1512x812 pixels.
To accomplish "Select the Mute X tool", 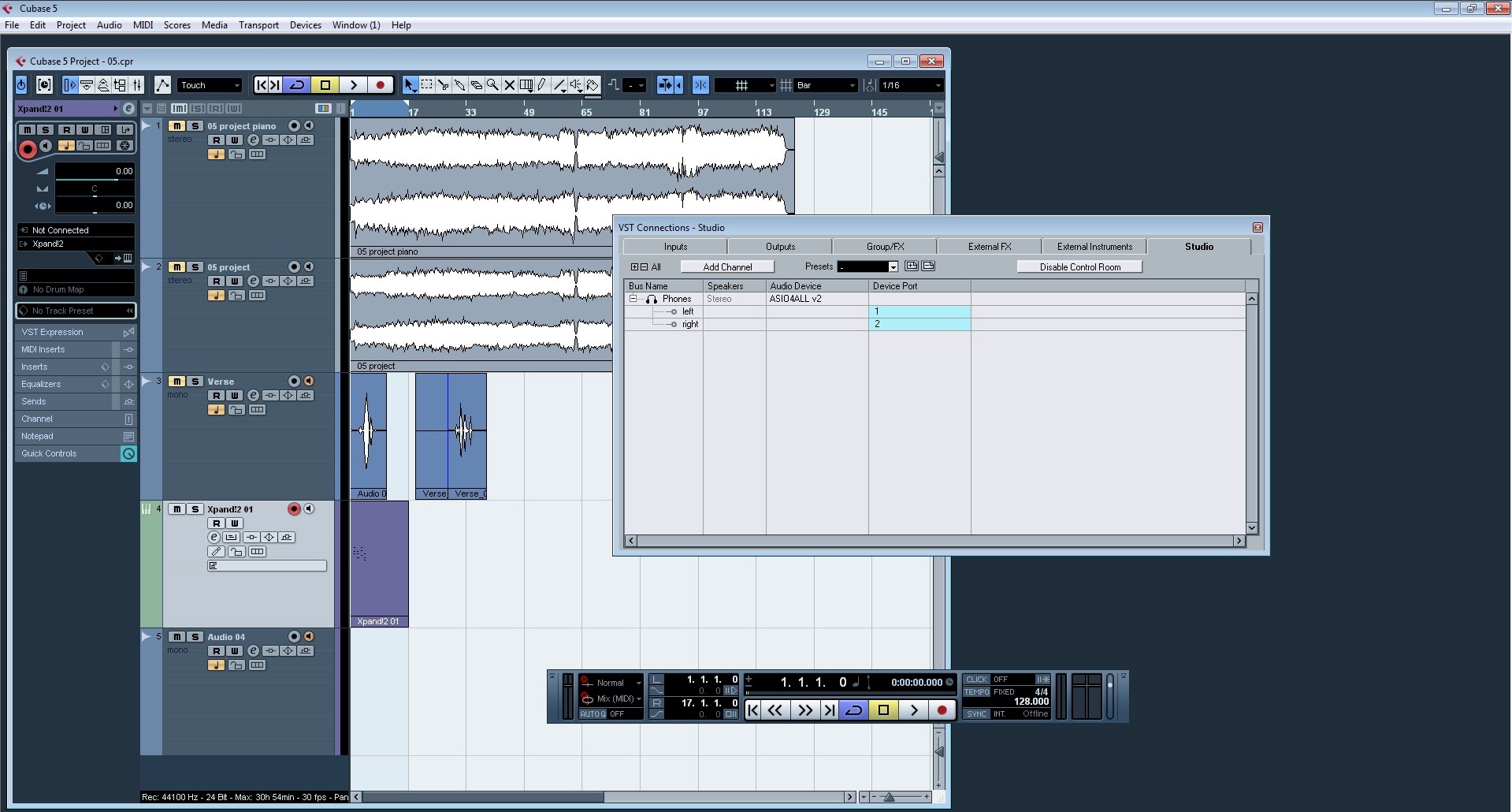I will click(x=509, y=85).
